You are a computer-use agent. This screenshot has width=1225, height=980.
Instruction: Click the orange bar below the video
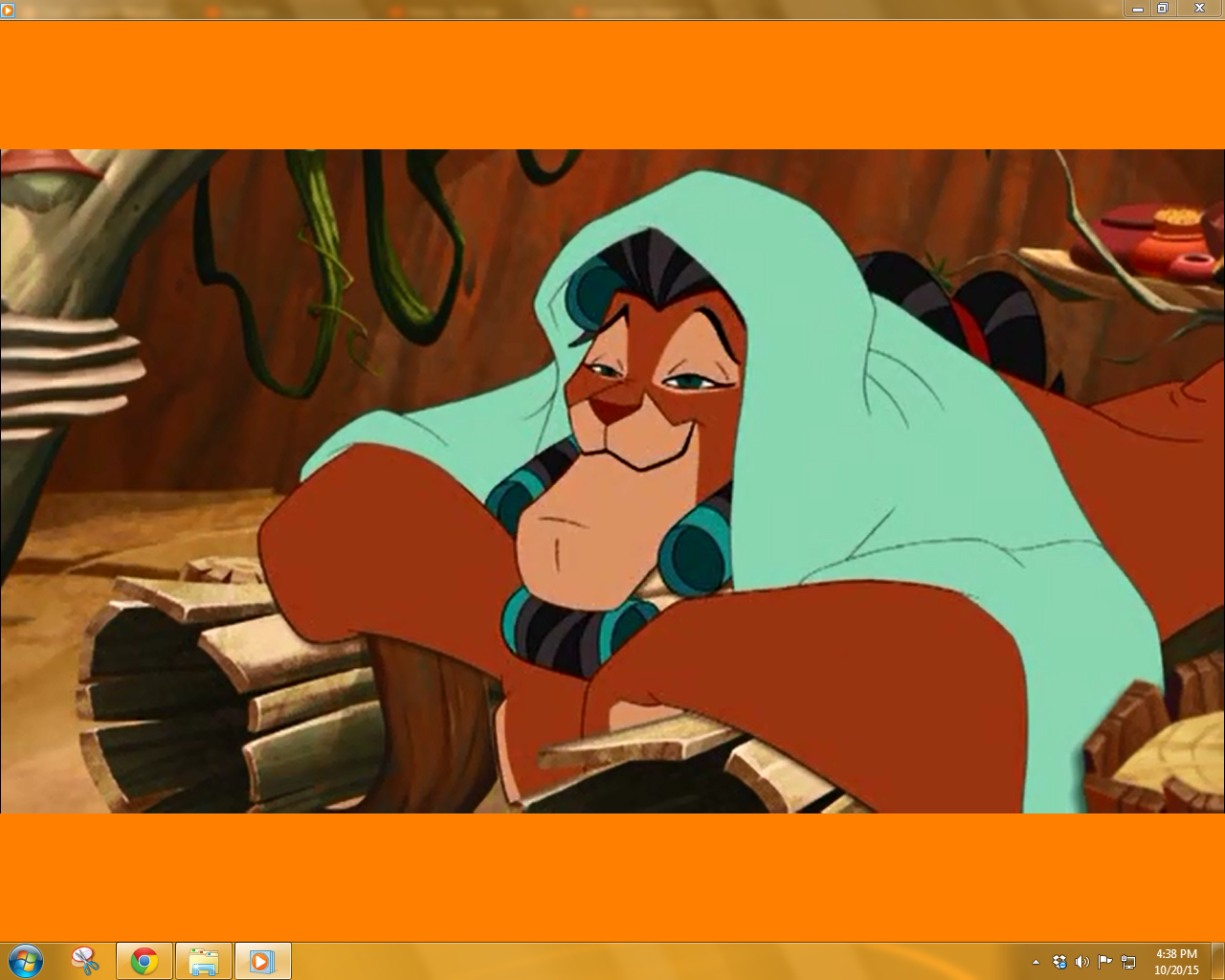[x=612, y=877]
